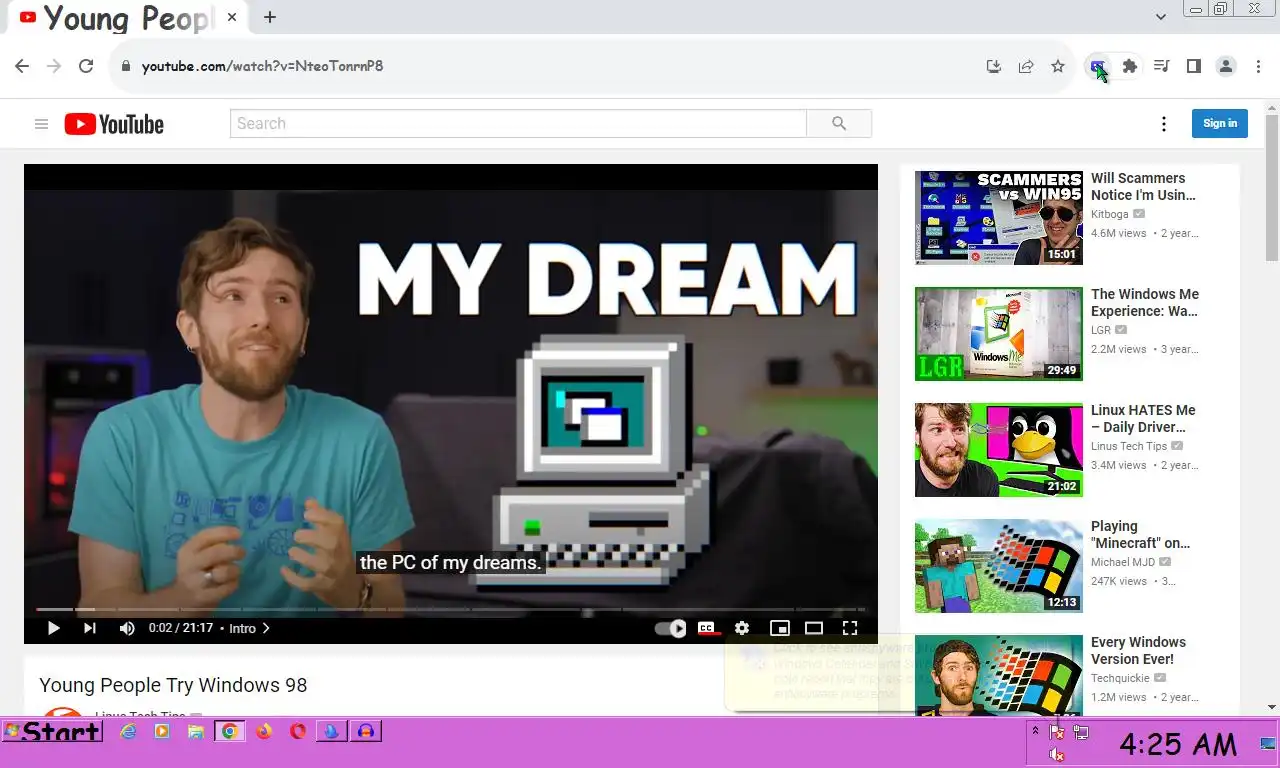Click the network tray icon
This screenshot has height=768, width=1280.
(x=1081, y=732)
